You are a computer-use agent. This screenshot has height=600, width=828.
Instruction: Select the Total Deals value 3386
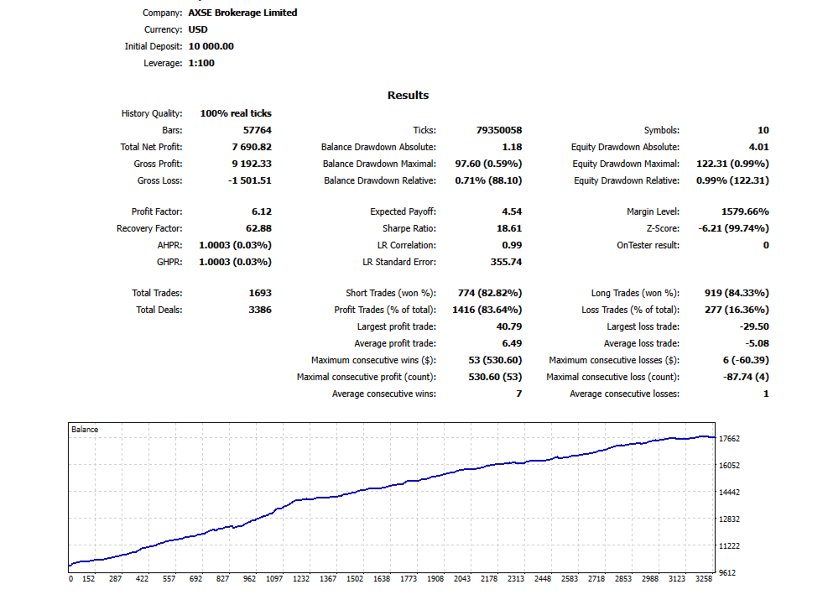coord(260,310)
